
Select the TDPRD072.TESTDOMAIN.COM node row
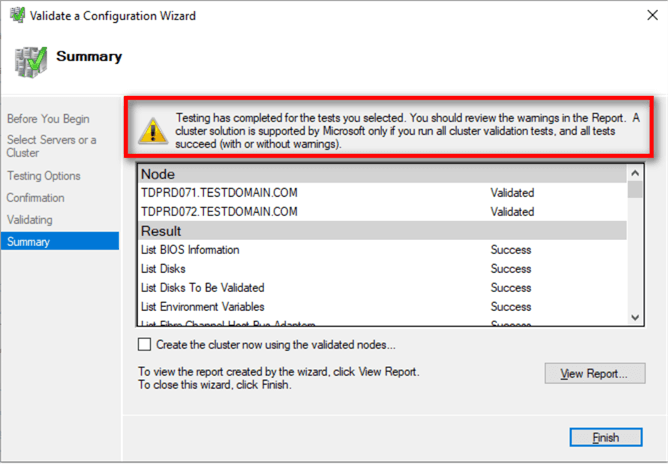(220, 212)
